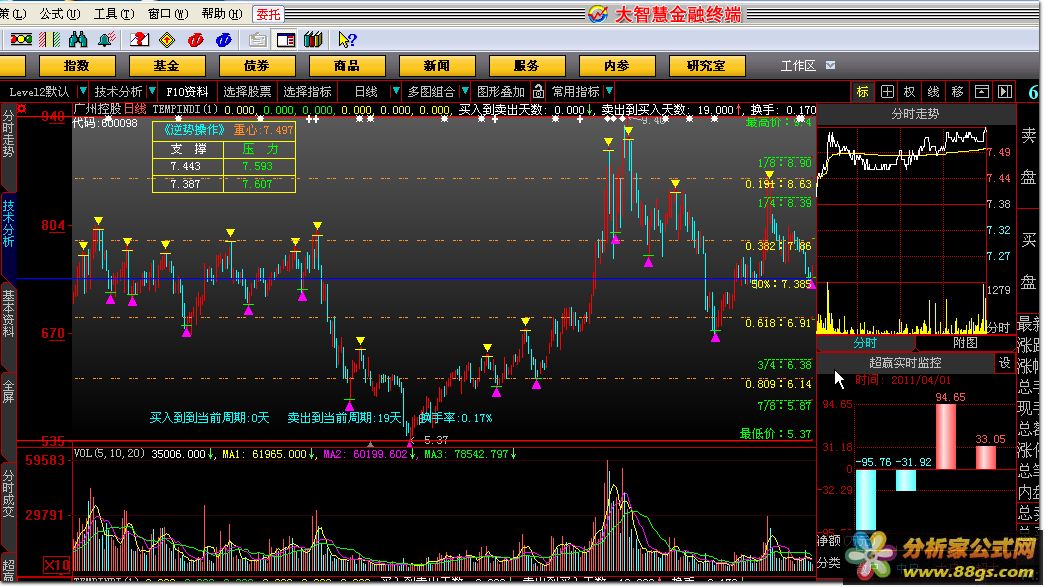
Task: Click the 服务 yellow button
Action: pos(526,66)
